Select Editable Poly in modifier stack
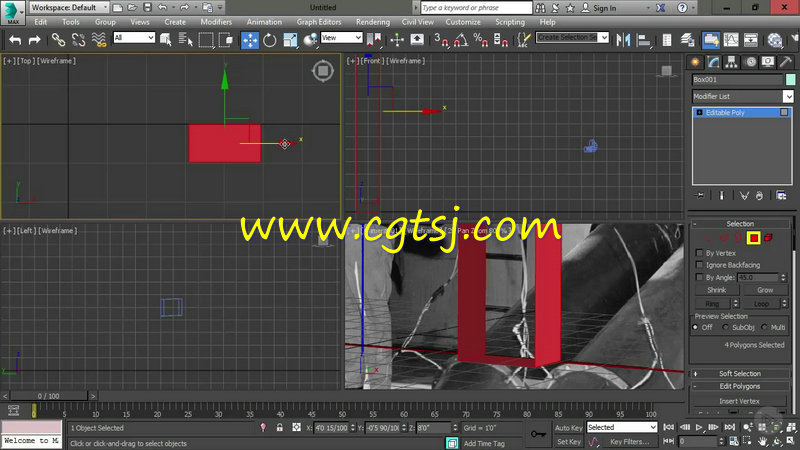Screen dimensions: 800x450 (x=742, y=112)
